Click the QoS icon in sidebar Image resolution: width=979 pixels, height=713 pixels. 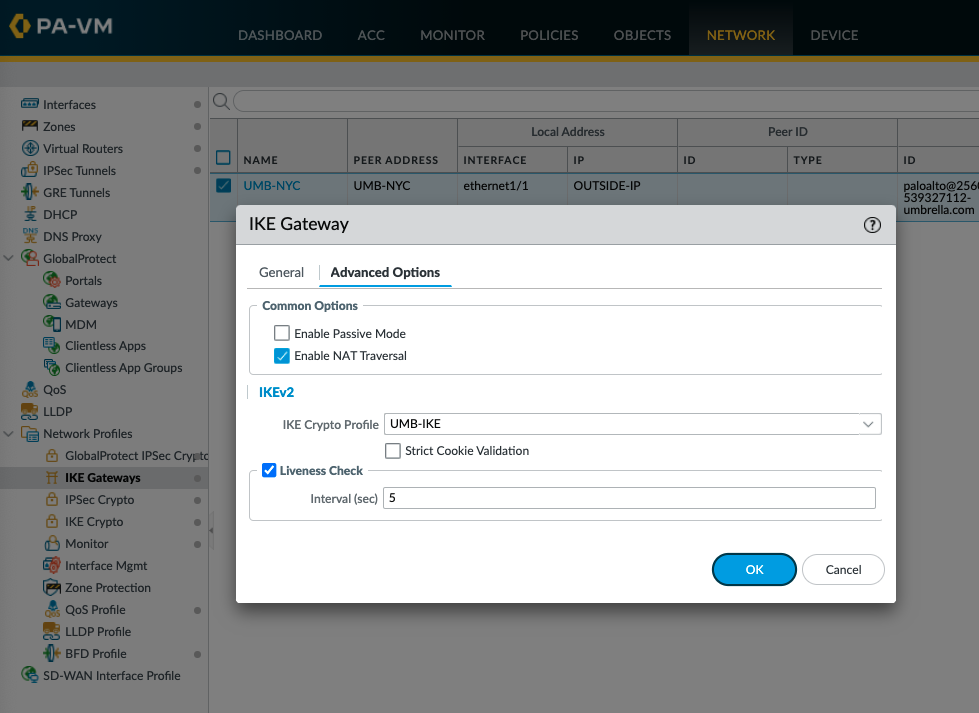click(x=29, y=390)
